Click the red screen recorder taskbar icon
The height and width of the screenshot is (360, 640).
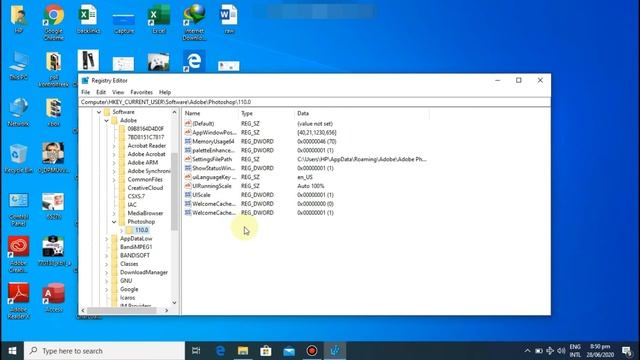pos(312,351)
